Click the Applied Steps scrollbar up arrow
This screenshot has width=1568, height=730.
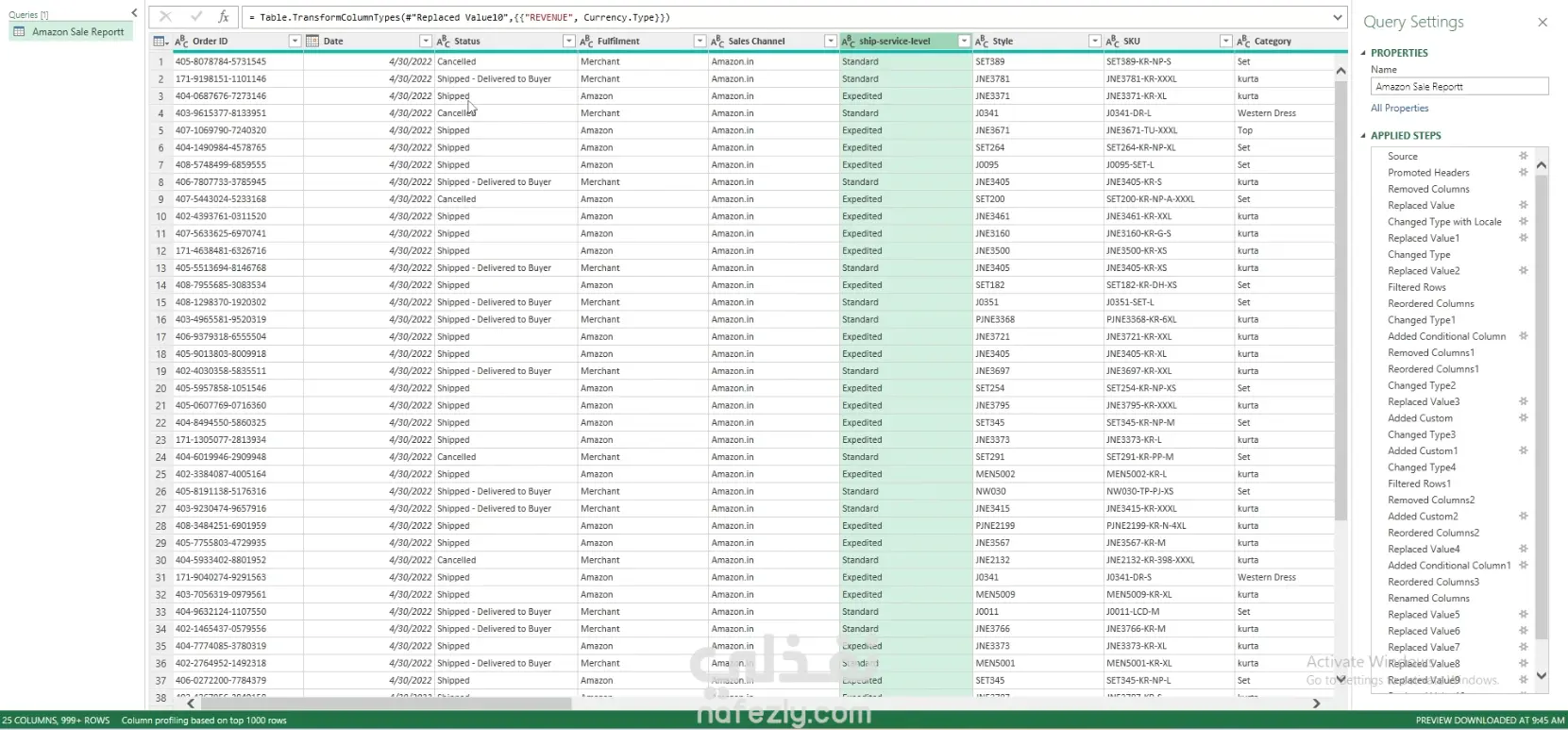click(1542, 165)
